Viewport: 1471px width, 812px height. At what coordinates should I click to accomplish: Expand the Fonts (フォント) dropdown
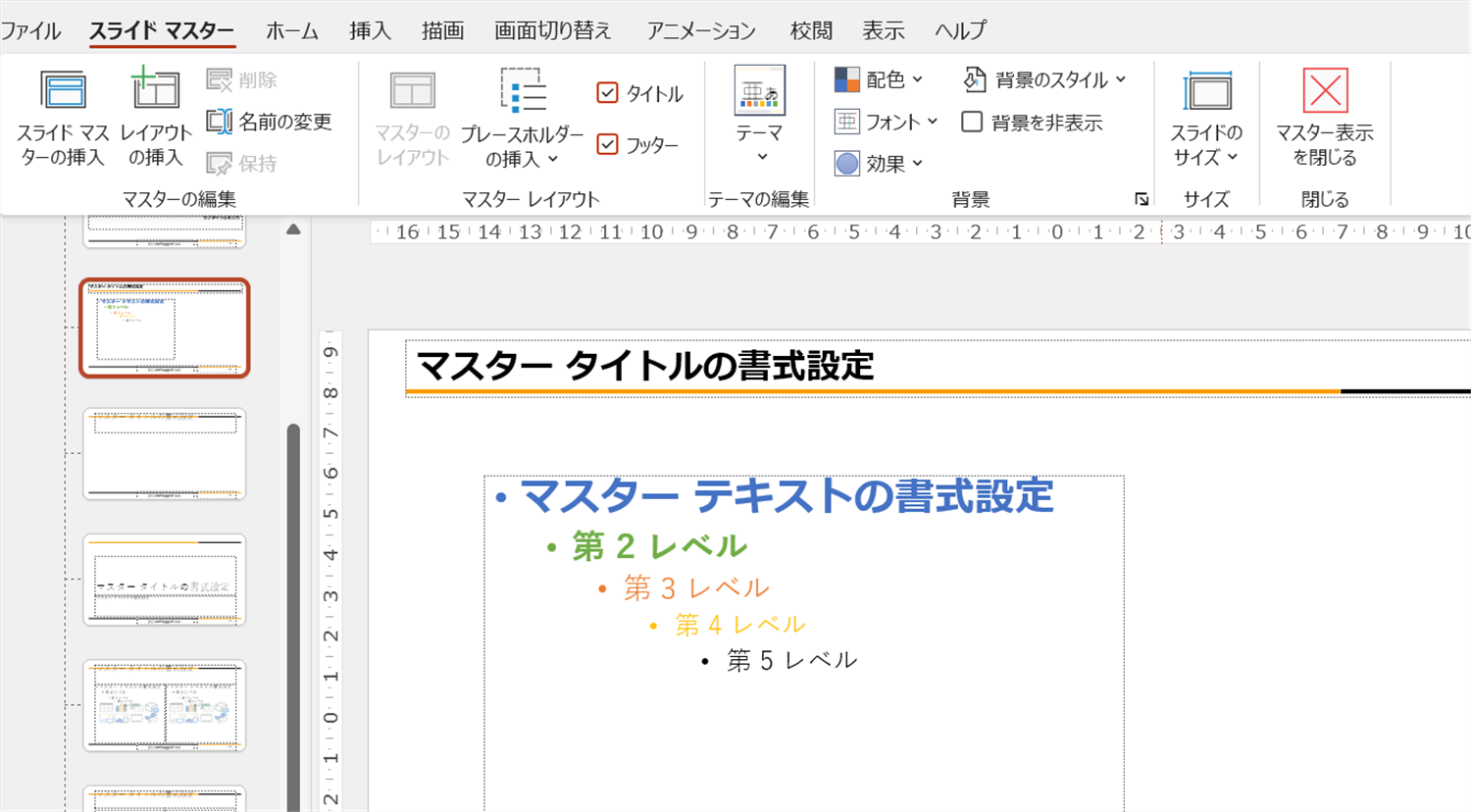point(887,122)
